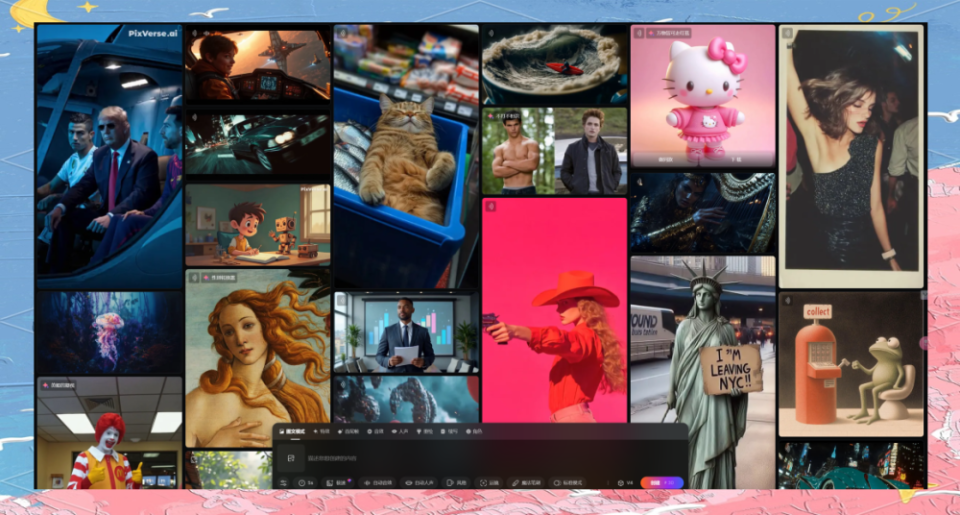Select the first image-text mode tab
The height and width of the screenshot is (515, 960).
click(292, 431)
